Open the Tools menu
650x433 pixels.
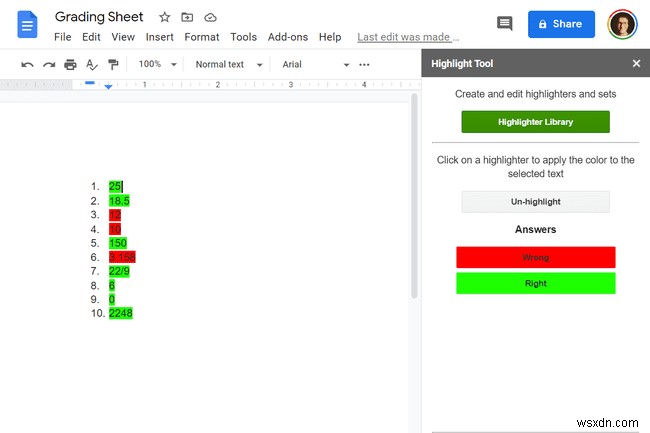(x=244, y=37)
